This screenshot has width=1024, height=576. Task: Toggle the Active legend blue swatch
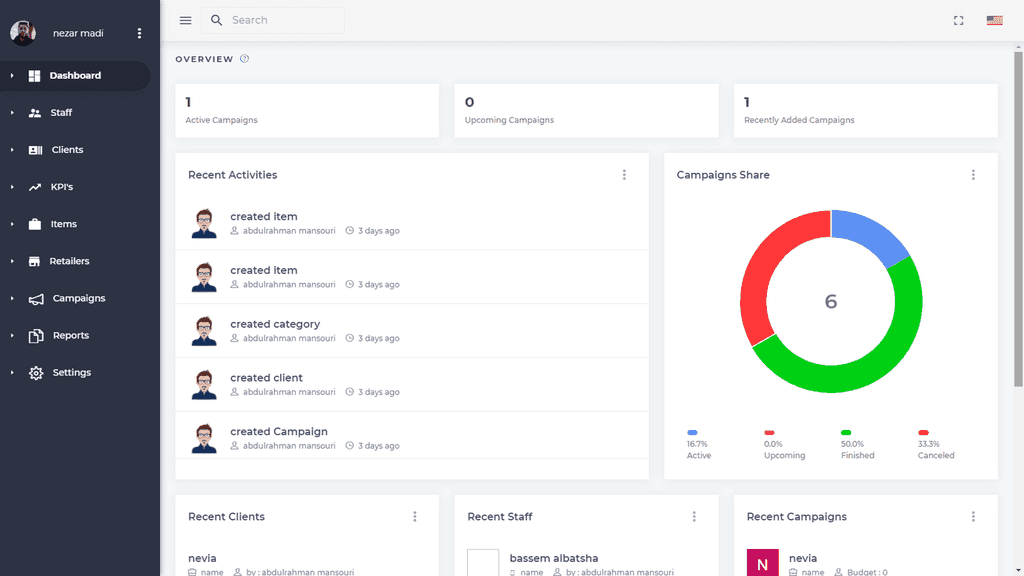692,432
